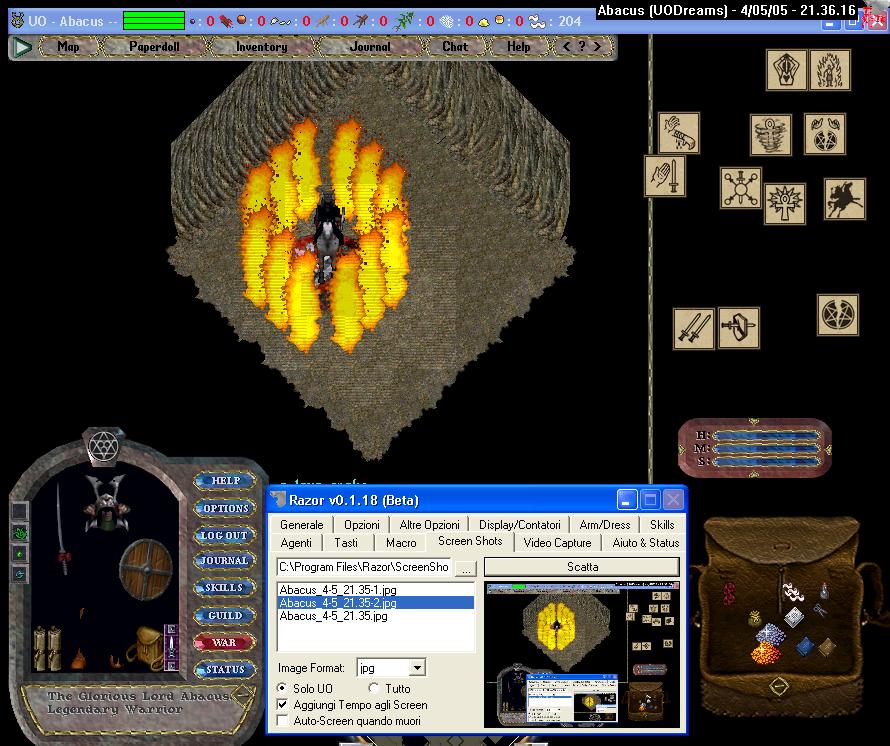890x746 pixels.
Task: Open the Display/Contatori tab
Action: [x=519, y=525]
